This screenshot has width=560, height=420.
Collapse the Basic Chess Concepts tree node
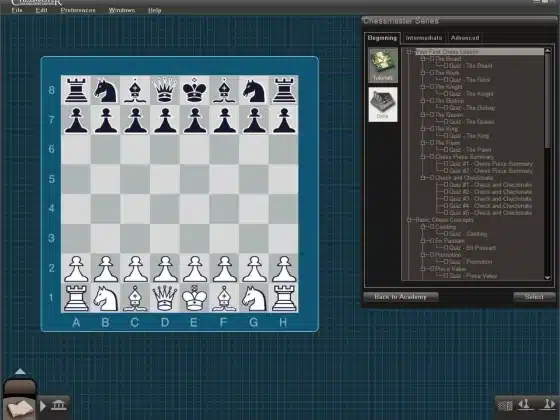coord(409,220)
